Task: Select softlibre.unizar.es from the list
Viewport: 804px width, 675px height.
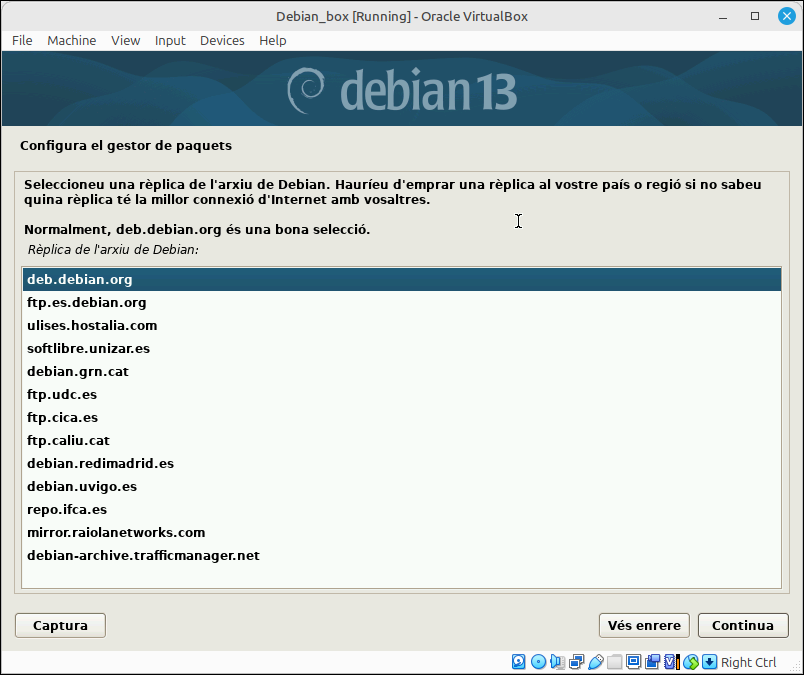Action: pos(401,349)
